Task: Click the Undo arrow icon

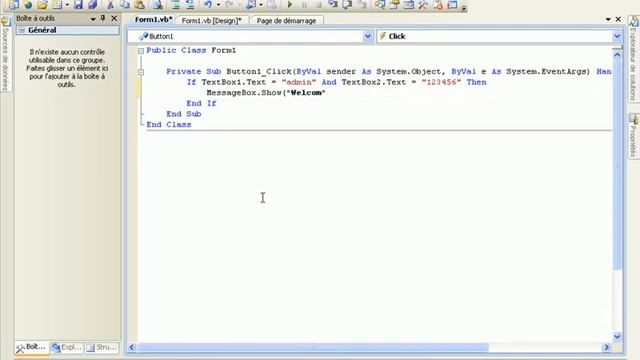Action: click(208, 4)
